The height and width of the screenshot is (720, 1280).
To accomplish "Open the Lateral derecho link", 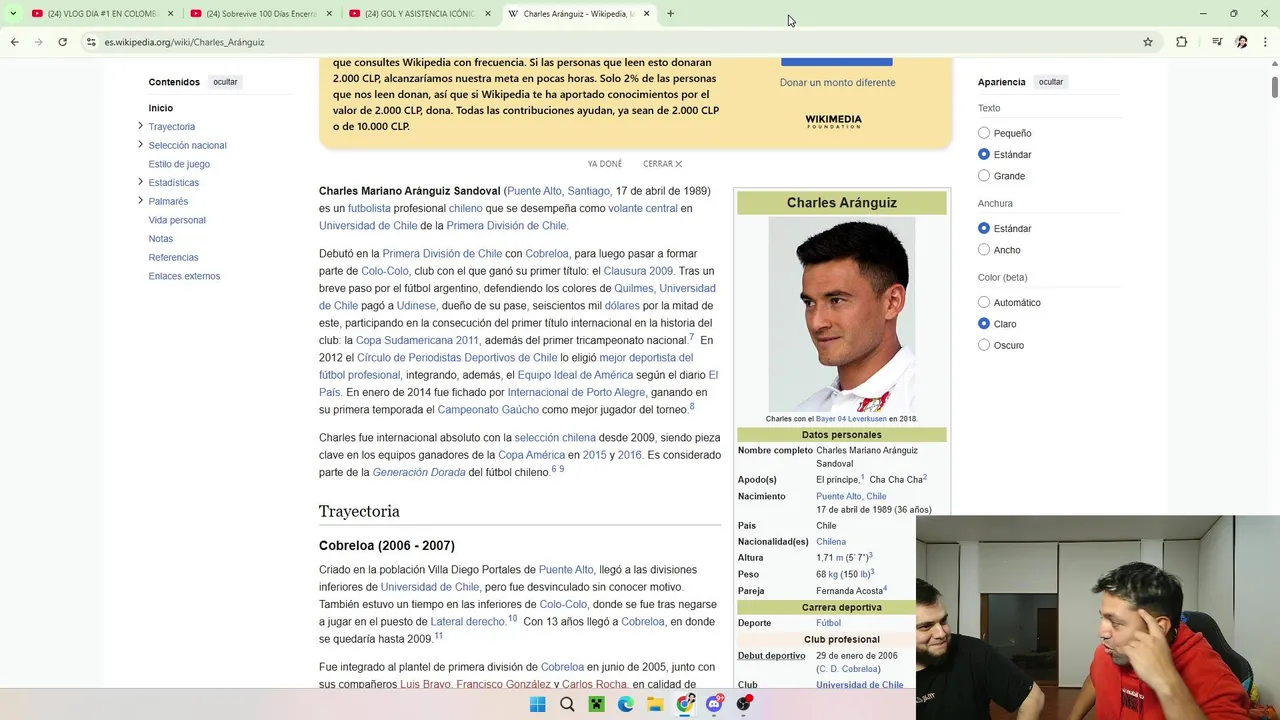I will (x=467, y=621).
